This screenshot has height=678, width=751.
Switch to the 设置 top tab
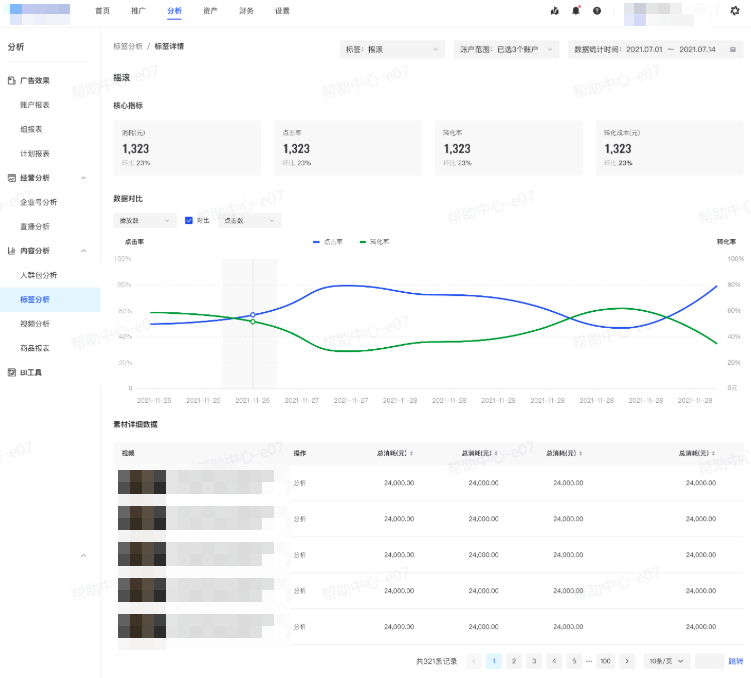(x=282, y=11)
